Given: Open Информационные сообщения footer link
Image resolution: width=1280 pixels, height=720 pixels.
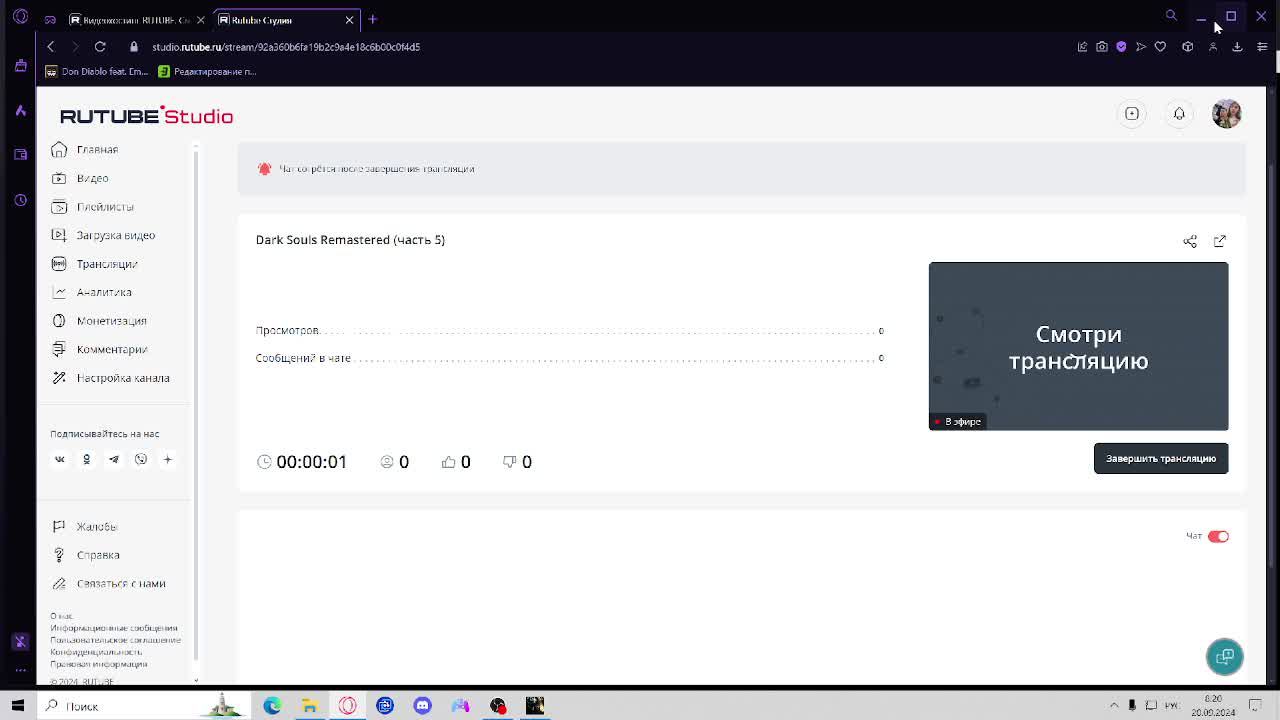Looking at the screenshot, I should [114, 628].
